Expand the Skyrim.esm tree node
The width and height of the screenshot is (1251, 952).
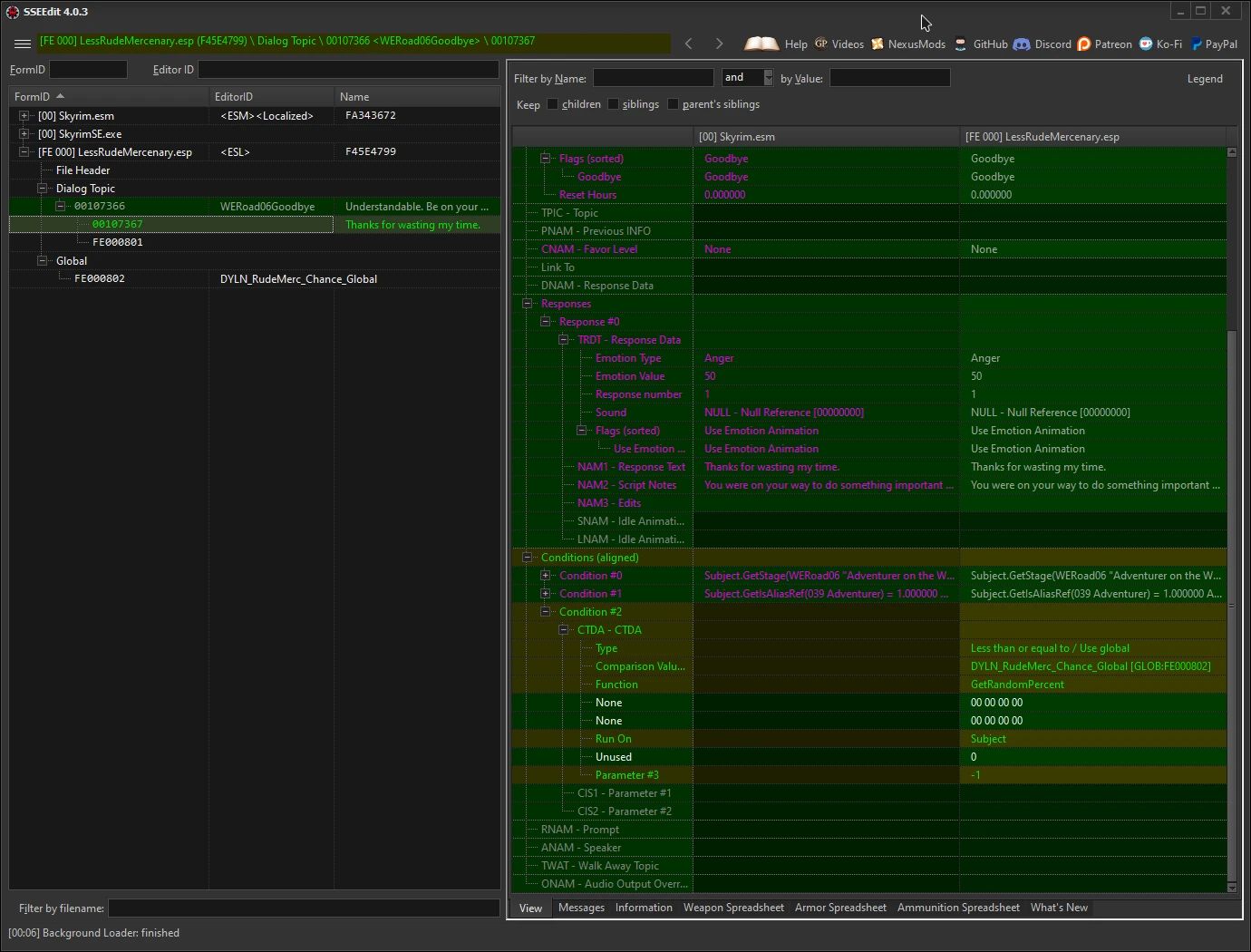click(x=24, y=116)
